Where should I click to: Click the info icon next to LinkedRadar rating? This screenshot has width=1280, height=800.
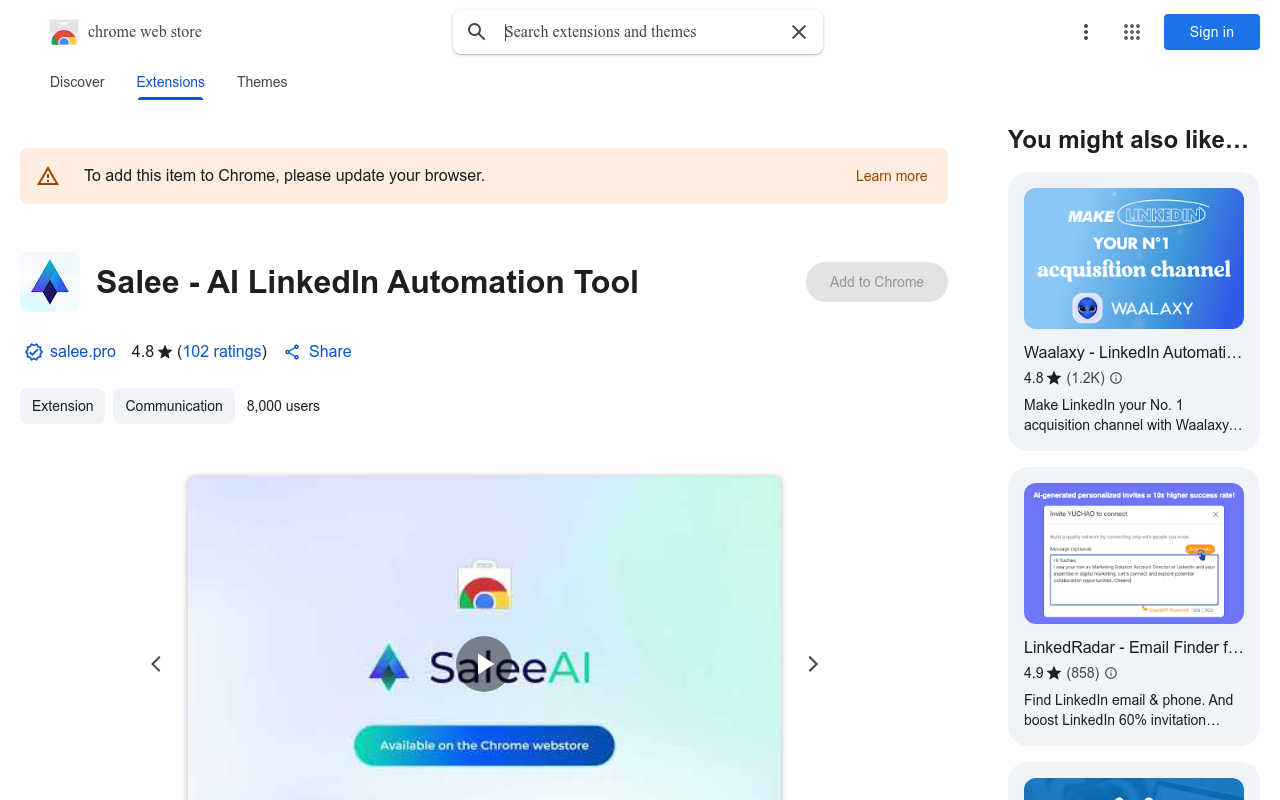(1111, 673)
